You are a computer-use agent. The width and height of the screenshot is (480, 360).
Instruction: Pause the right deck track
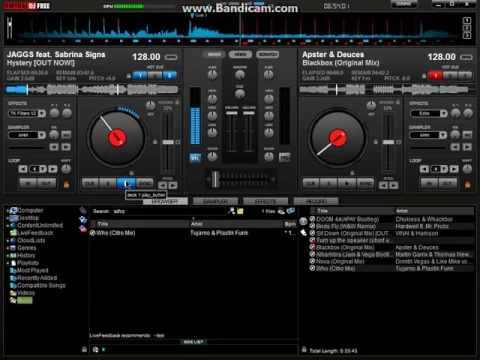click(329, 184)
